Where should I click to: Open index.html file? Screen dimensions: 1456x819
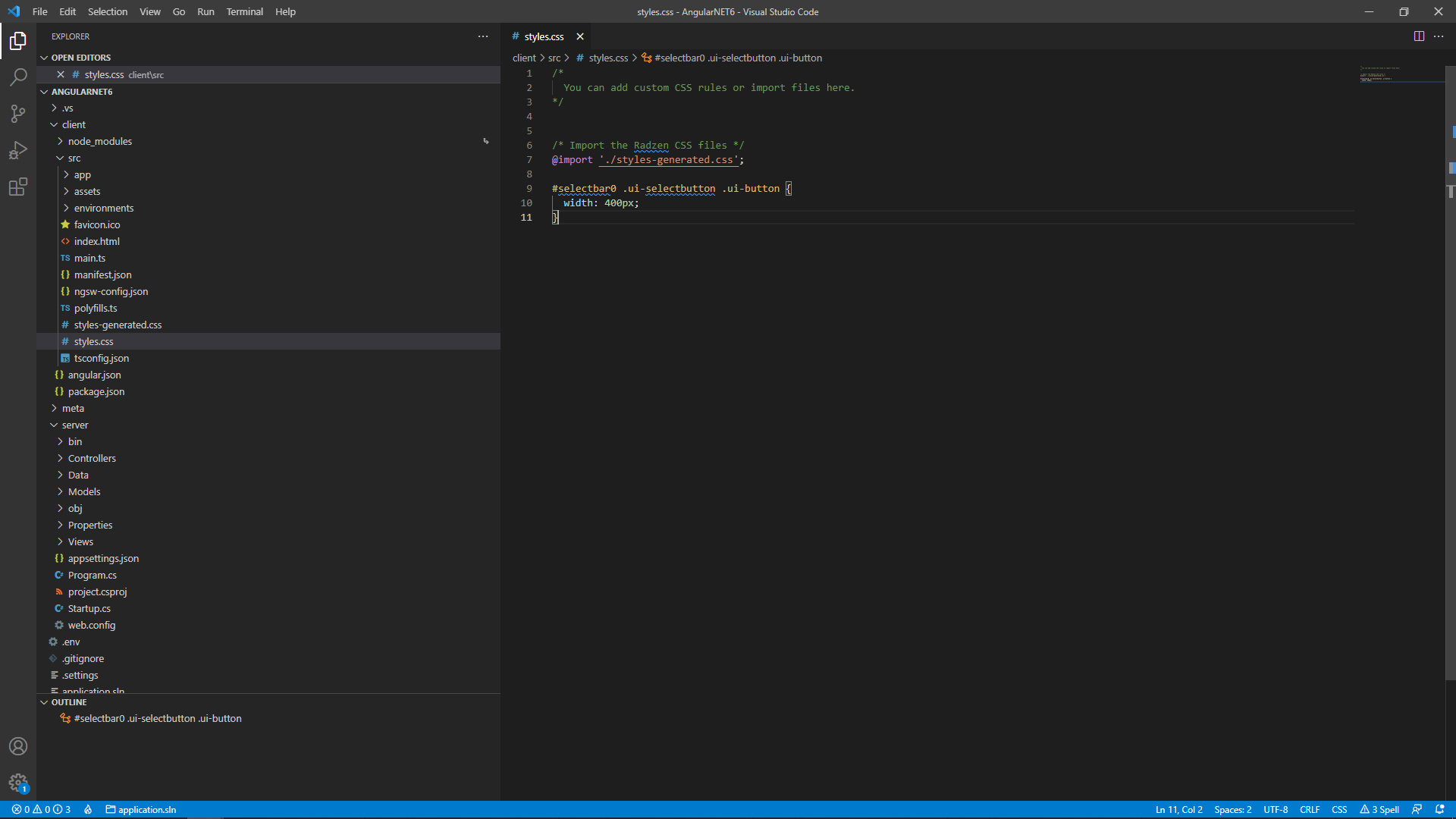tap(268, 241)
